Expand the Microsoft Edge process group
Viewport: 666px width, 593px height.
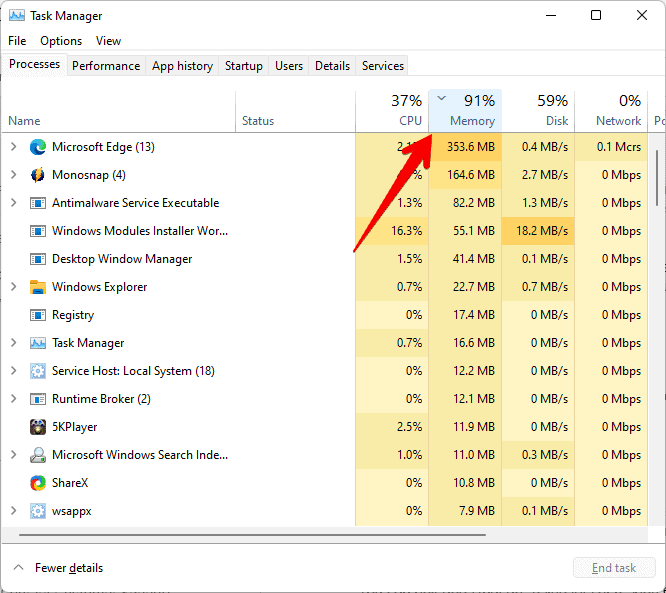(13, 147)
